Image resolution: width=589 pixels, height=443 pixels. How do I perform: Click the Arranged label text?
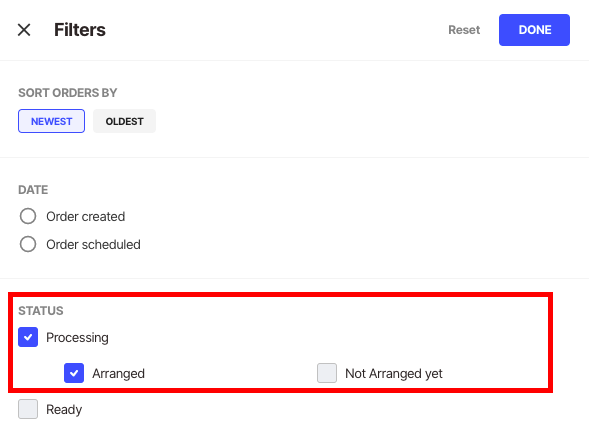coord(118,373)
